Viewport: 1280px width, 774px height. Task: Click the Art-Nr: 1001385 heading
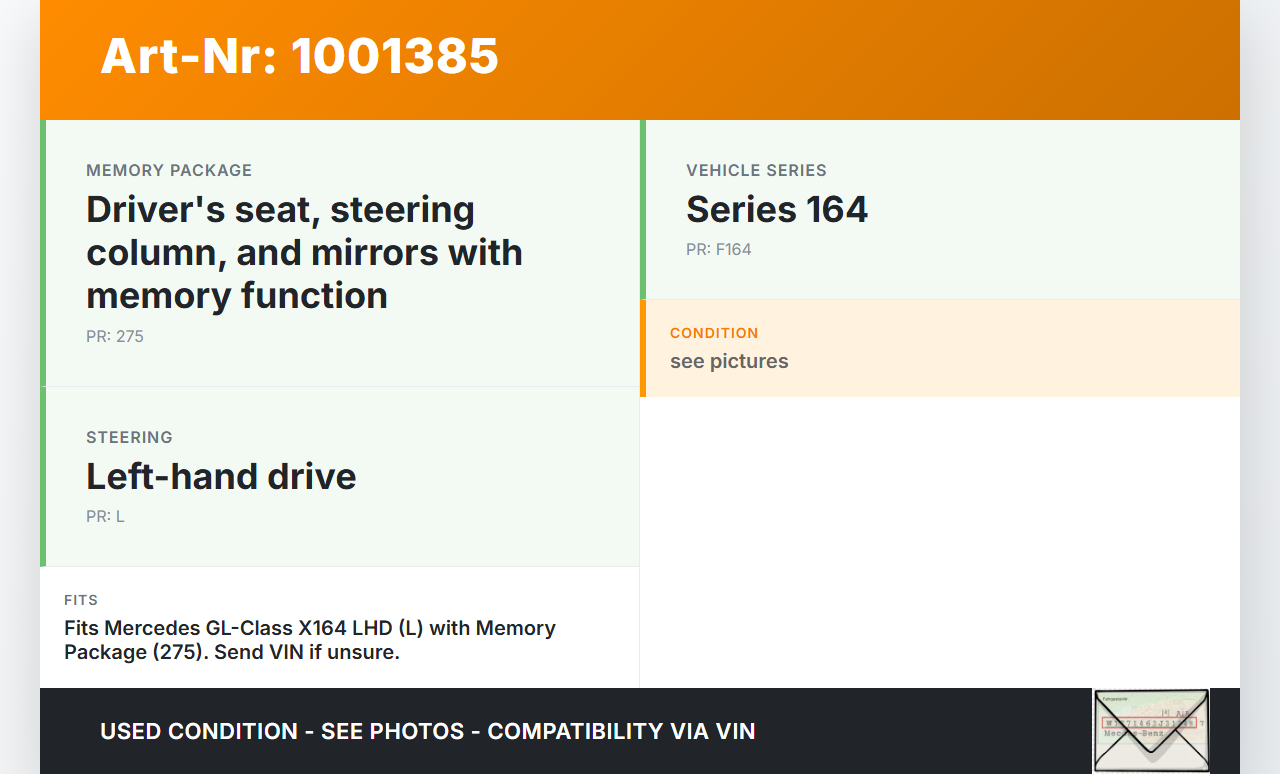click(299, 56)
